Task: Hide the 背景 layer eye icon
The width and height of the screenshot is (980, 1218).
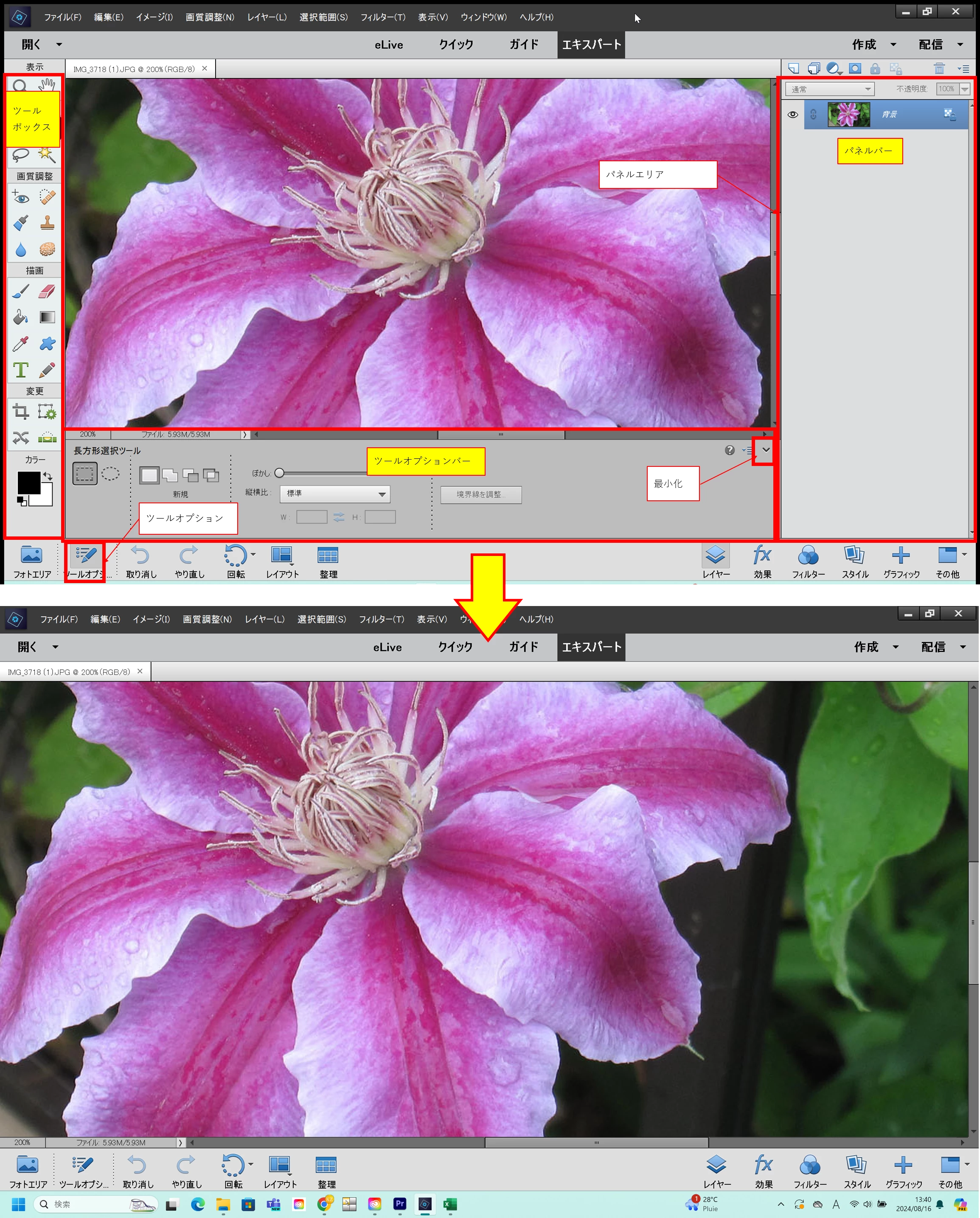Action: coord(792,115)
